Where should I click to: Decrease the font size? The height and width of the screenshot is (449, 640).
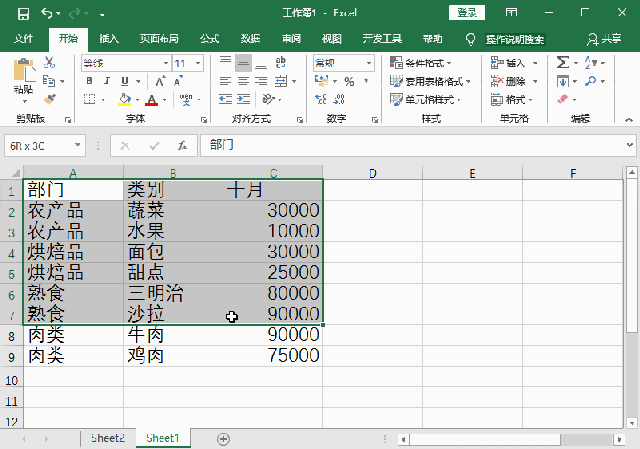[x=178, y=81]
